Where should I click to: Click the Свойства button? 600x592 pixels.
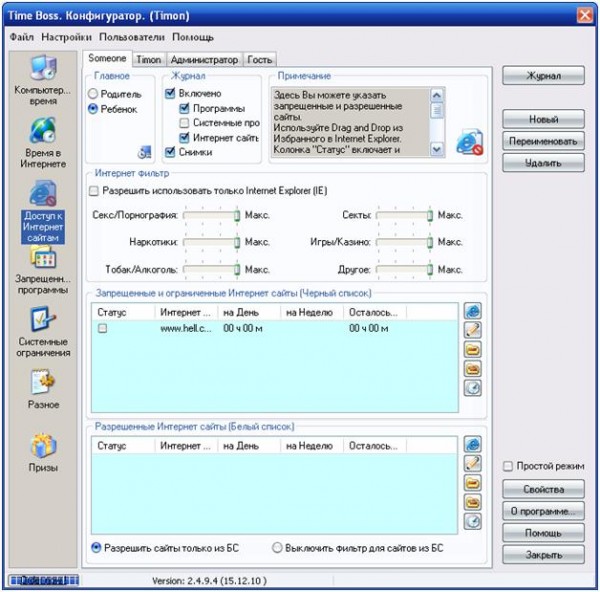point(543,489)
